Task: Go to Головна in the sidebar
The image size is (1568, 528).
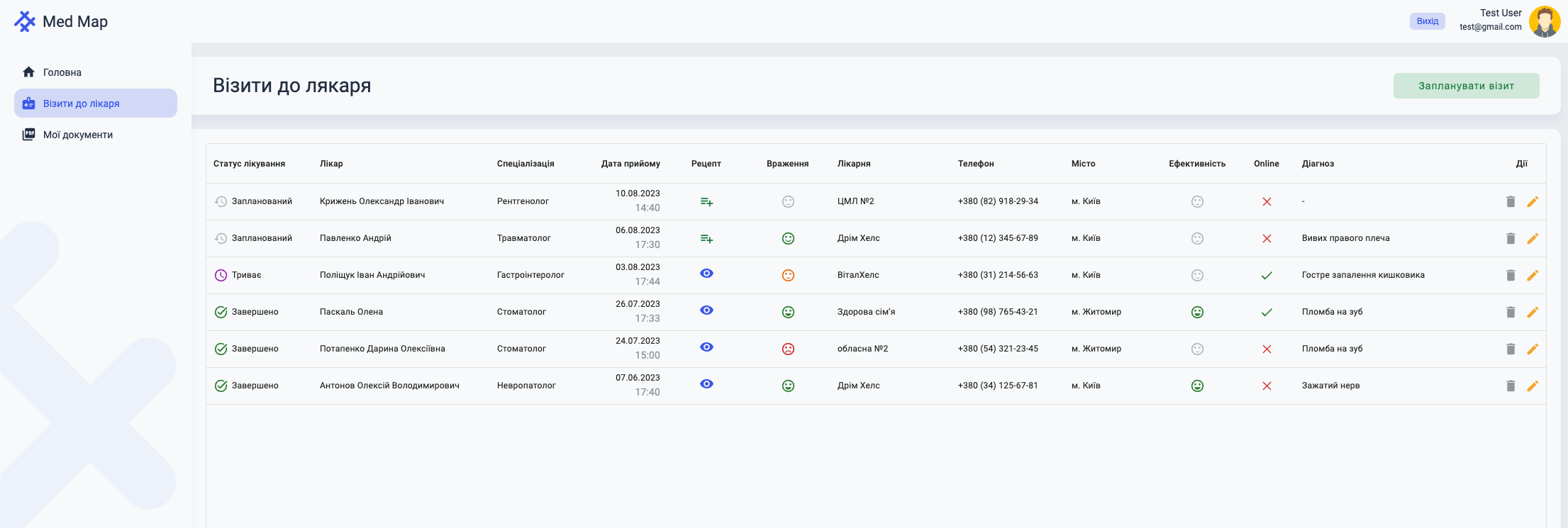Action: pos(96,72)
